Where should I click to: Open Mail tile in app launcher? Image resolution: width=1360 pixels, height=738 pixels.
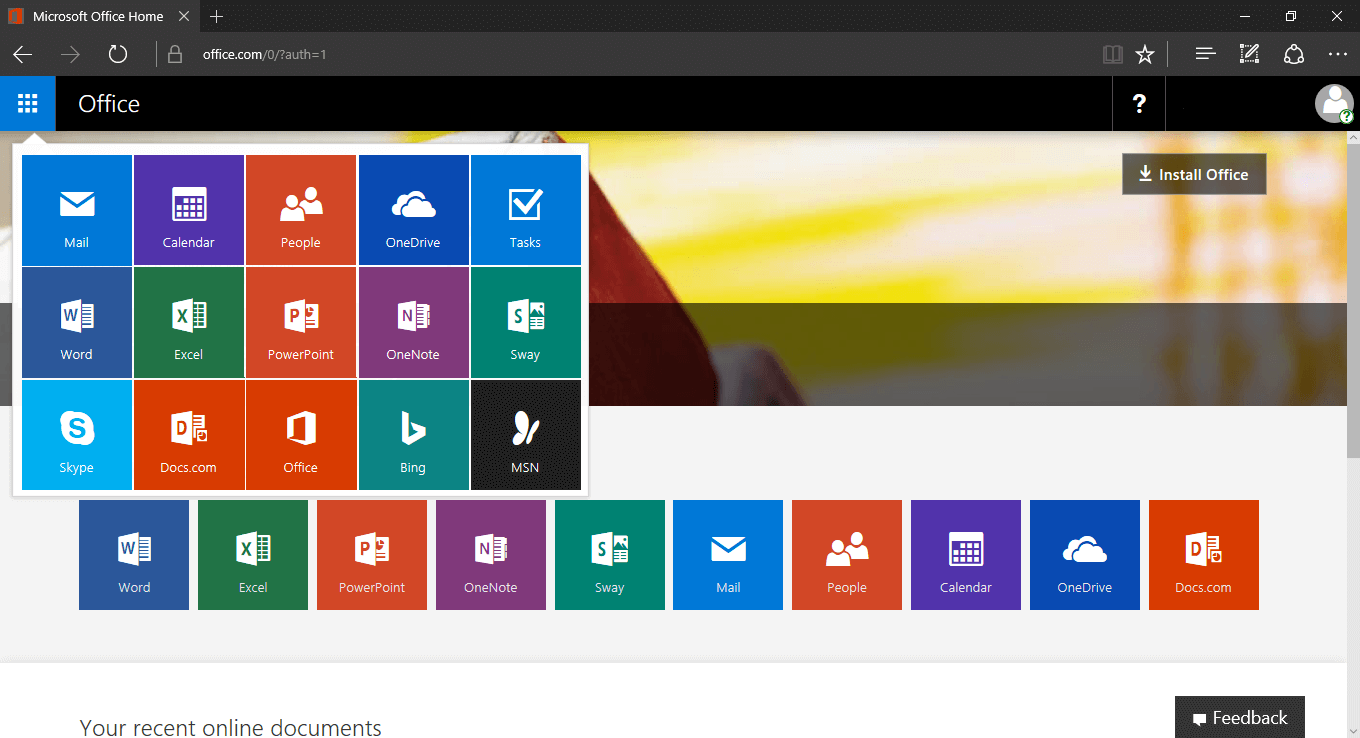[77, 210]
